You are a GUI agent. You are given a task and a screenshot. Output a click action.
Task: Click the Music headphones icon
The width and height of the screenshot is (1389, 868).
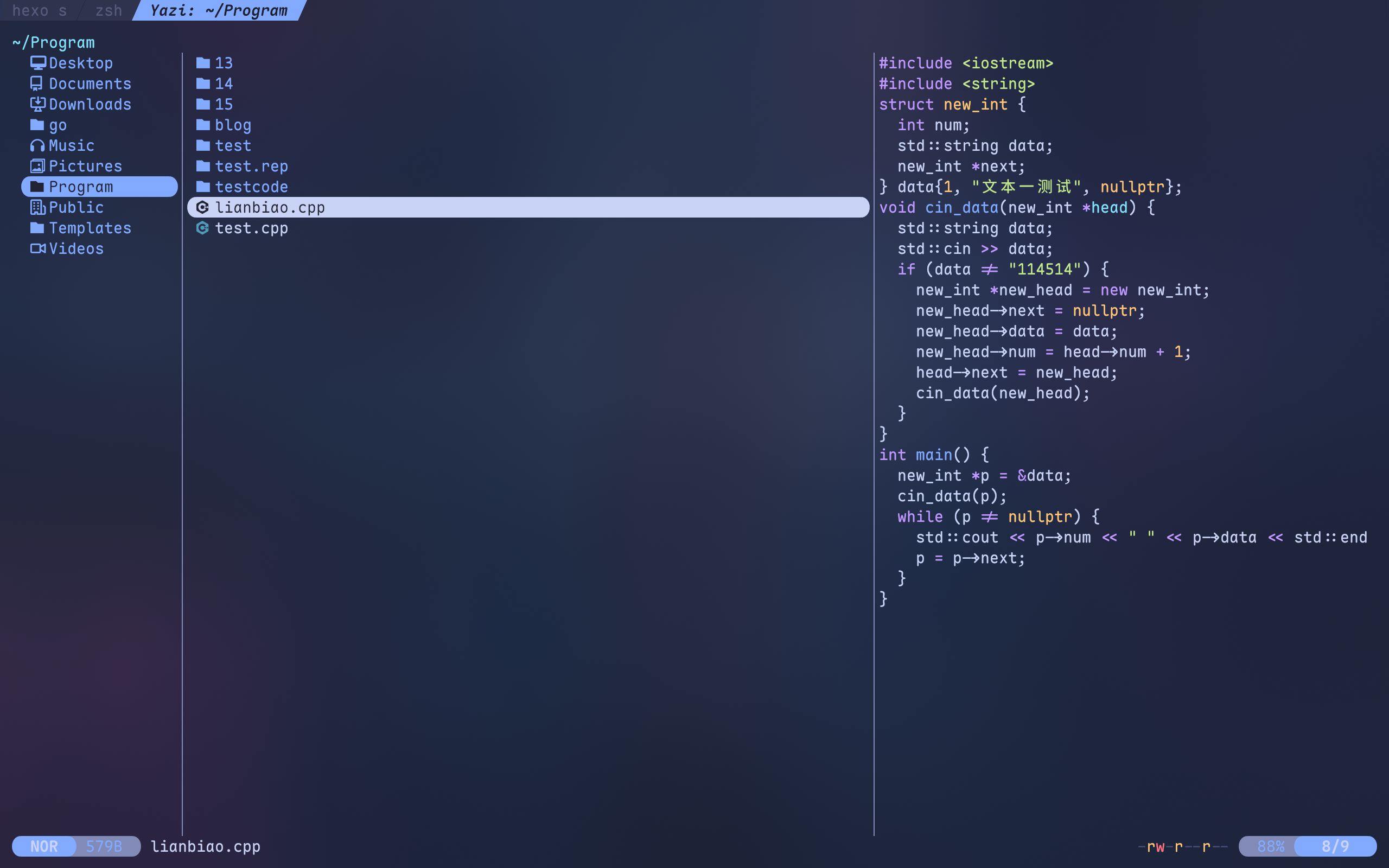point(38,145)
